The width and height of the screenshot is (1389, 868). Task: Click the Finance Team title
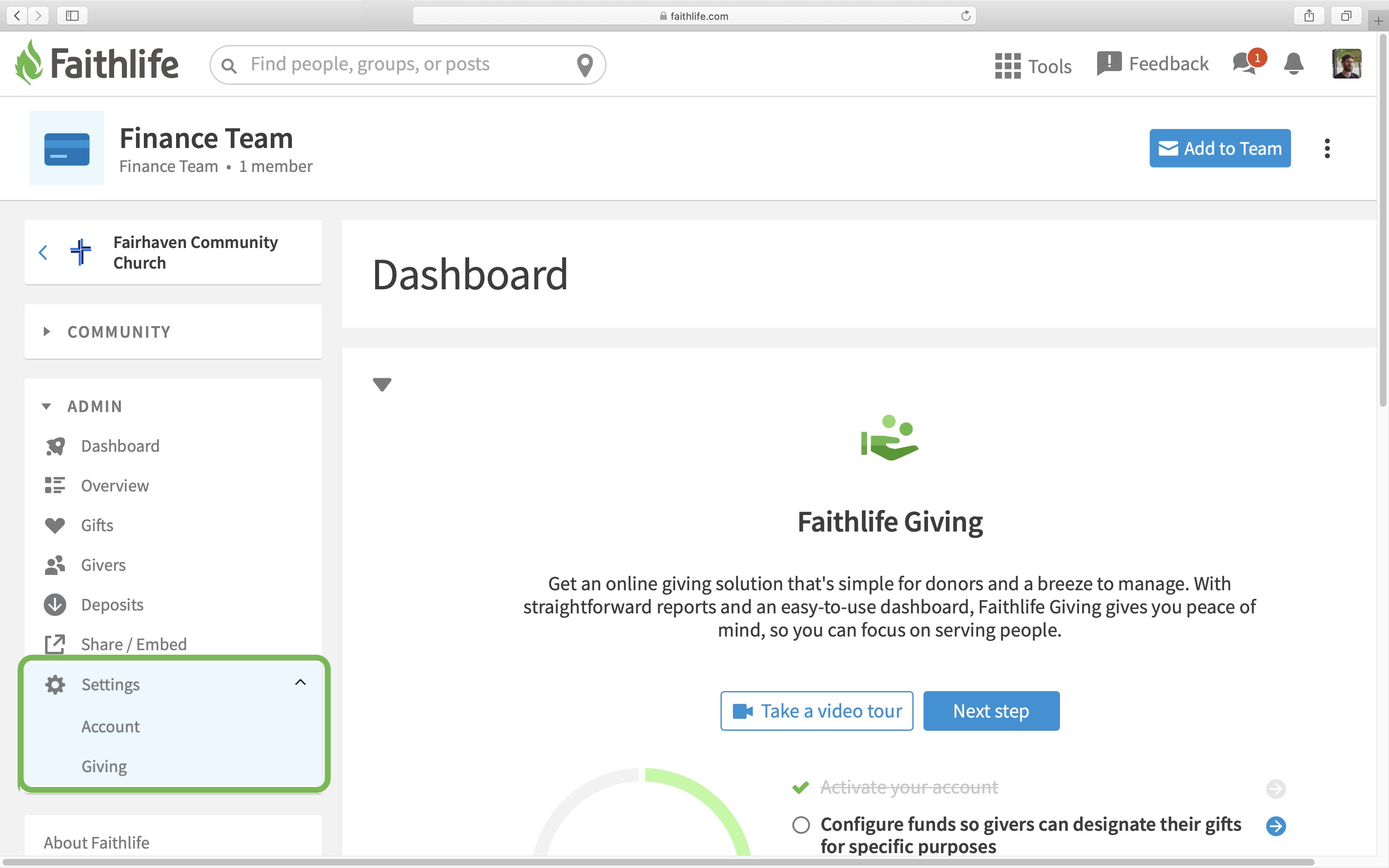click(206, 138)
